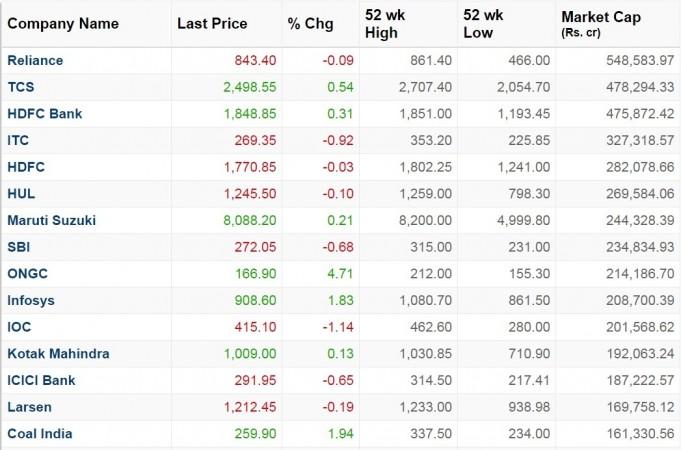Open the ITC company link
Viewport: 681px width, 450px height.
click(18, 140)
